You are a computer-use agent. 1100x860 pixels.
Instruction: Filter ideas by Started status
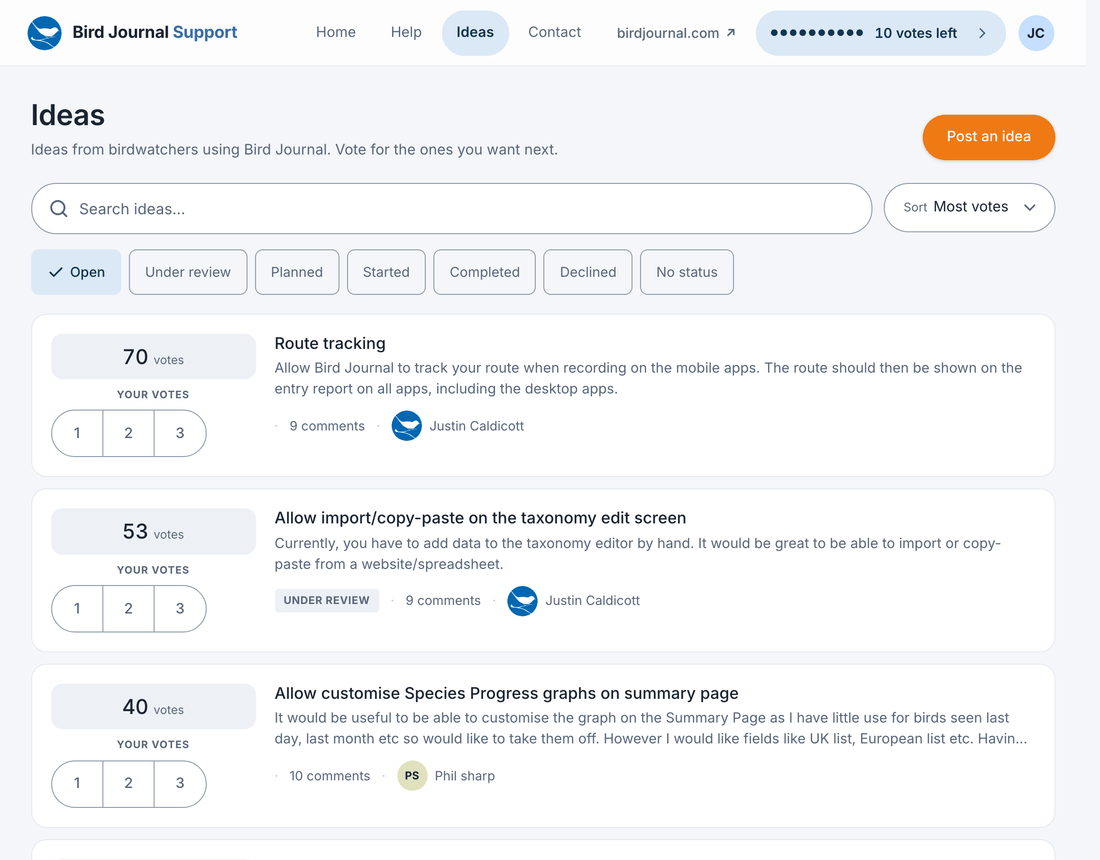click(386, 272)
